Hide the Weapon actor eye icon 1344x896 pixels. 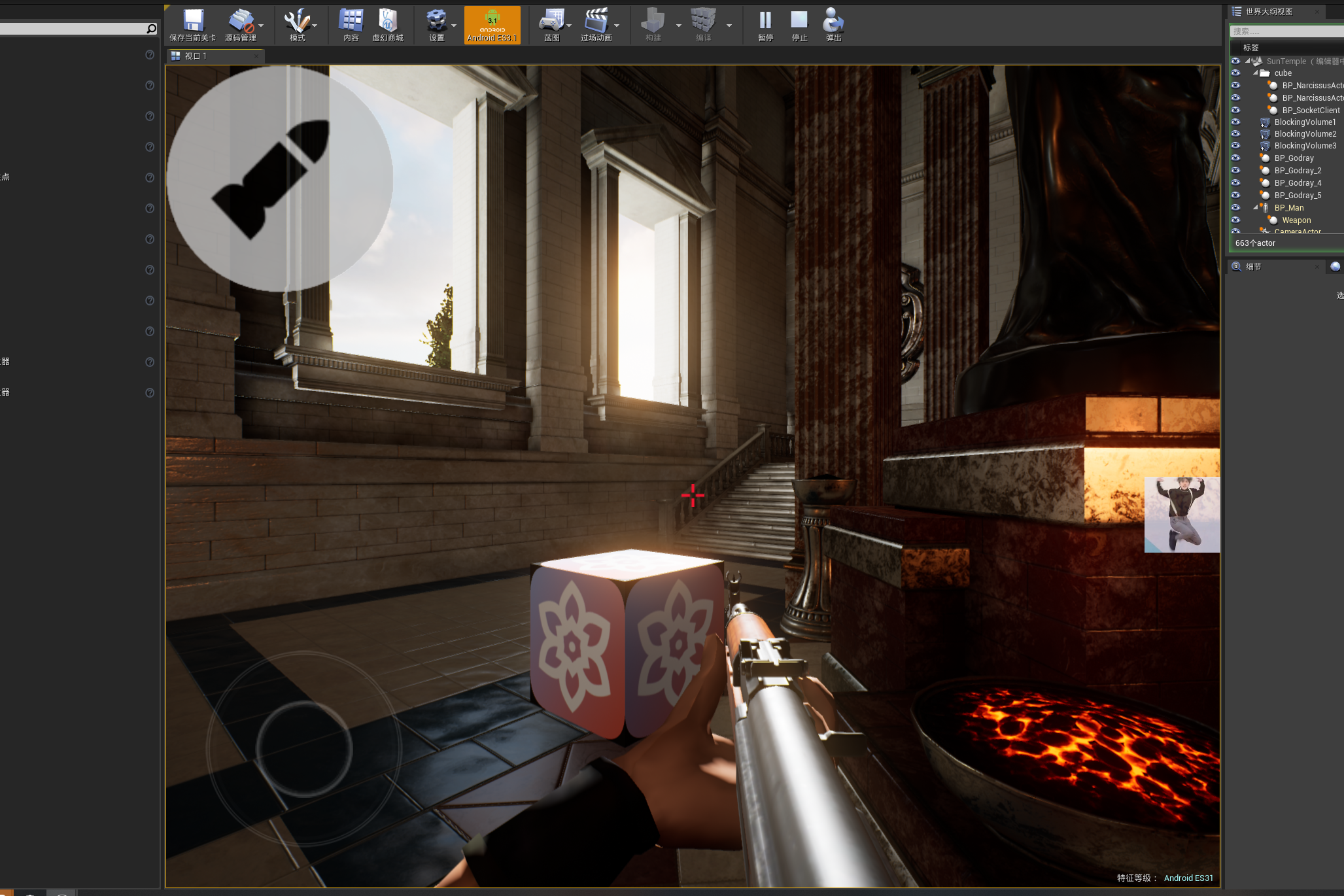click(x=1235, y=220)
